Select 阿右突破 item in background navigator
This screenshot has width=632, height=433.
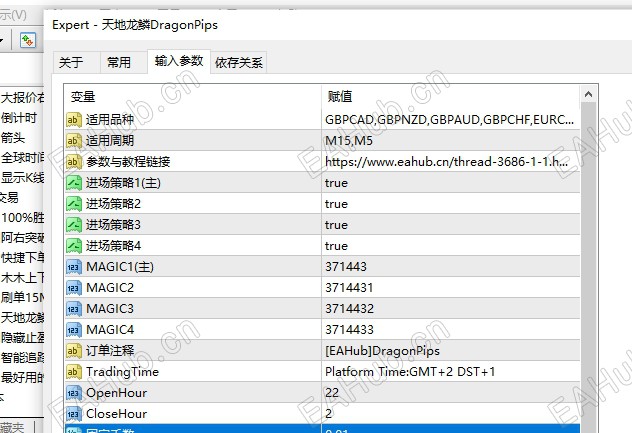coord(23,237)
